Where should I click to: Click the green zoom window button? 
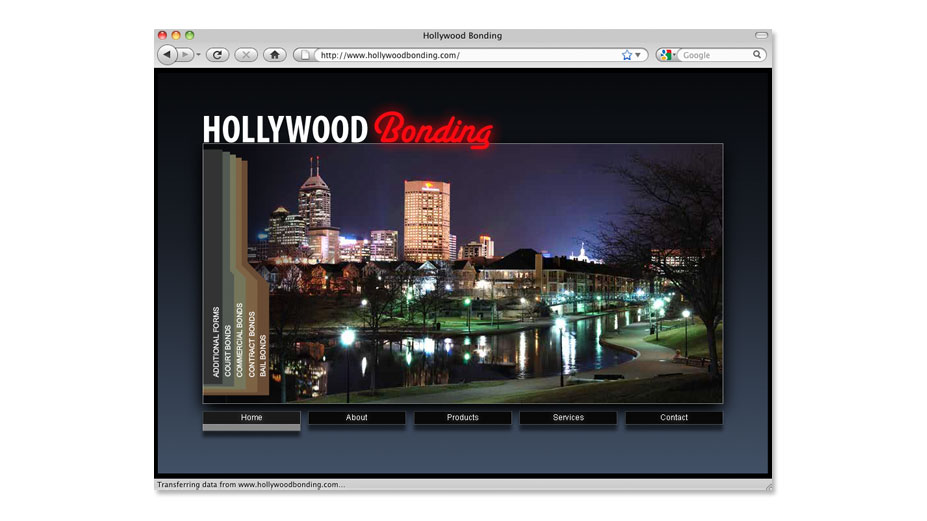pyautogui.click(x=190, y=35)
